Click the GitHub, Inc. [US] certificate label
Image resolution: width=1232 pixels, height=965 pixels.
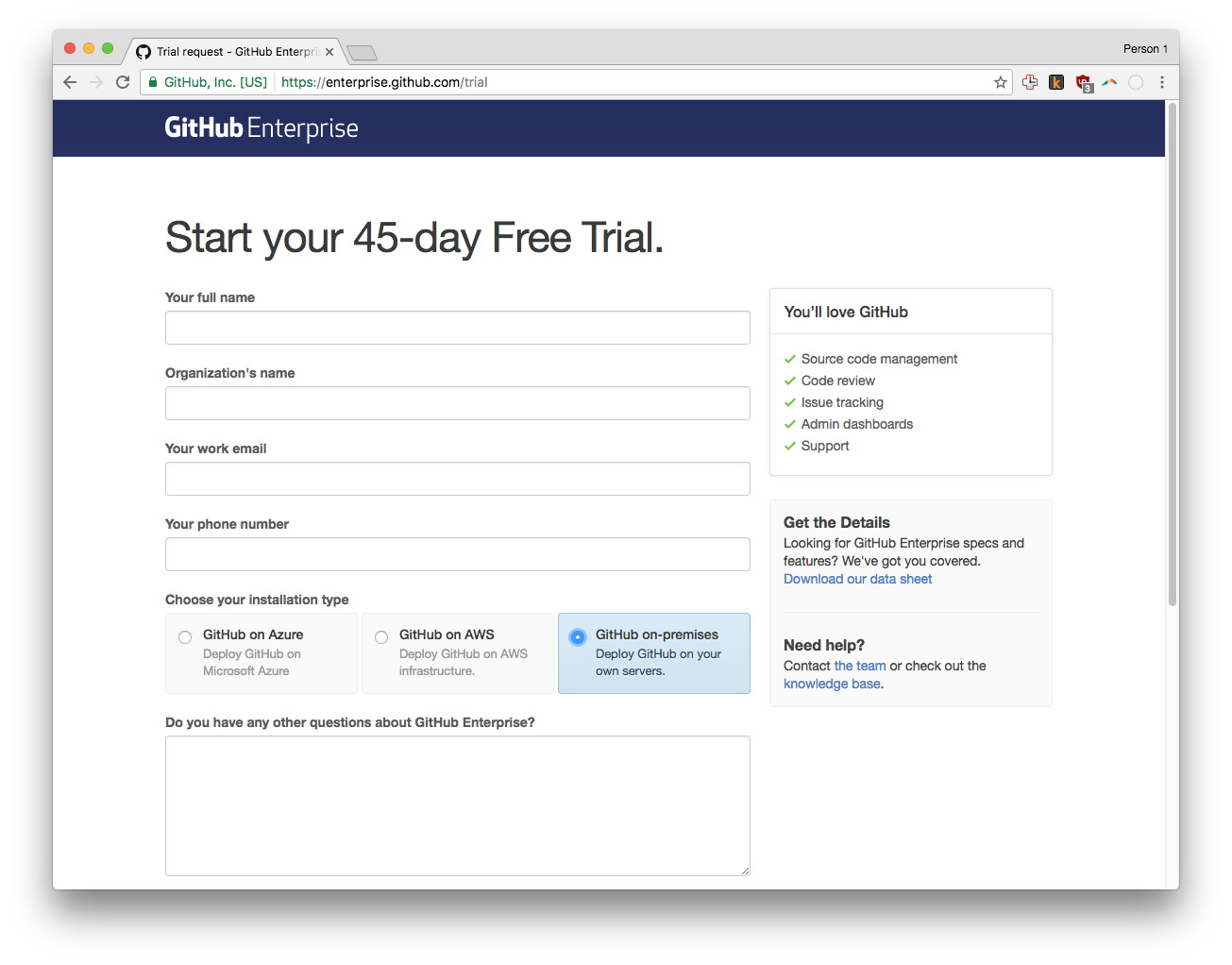coord(215,82)
